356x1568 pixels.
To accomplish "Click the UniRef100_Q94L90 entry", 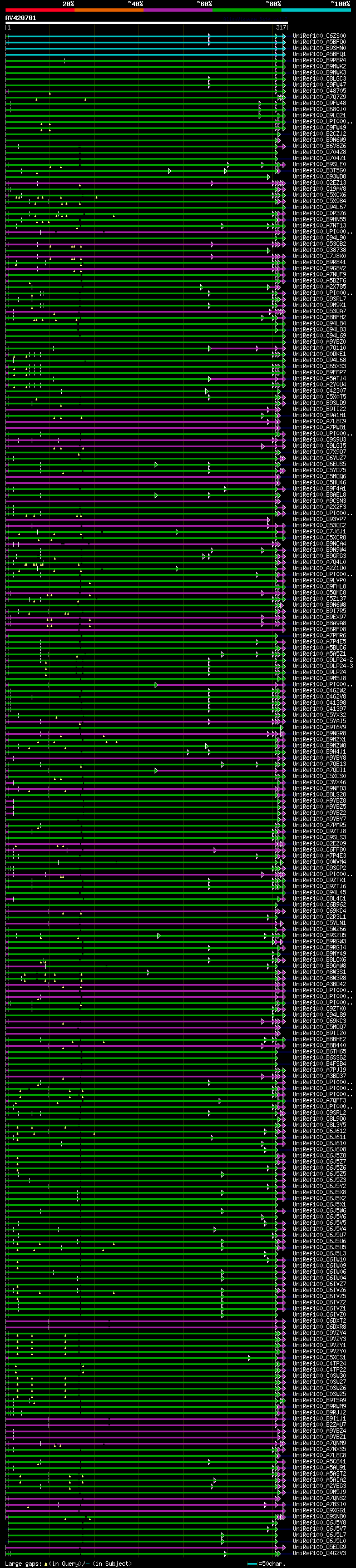I will 319,238.
